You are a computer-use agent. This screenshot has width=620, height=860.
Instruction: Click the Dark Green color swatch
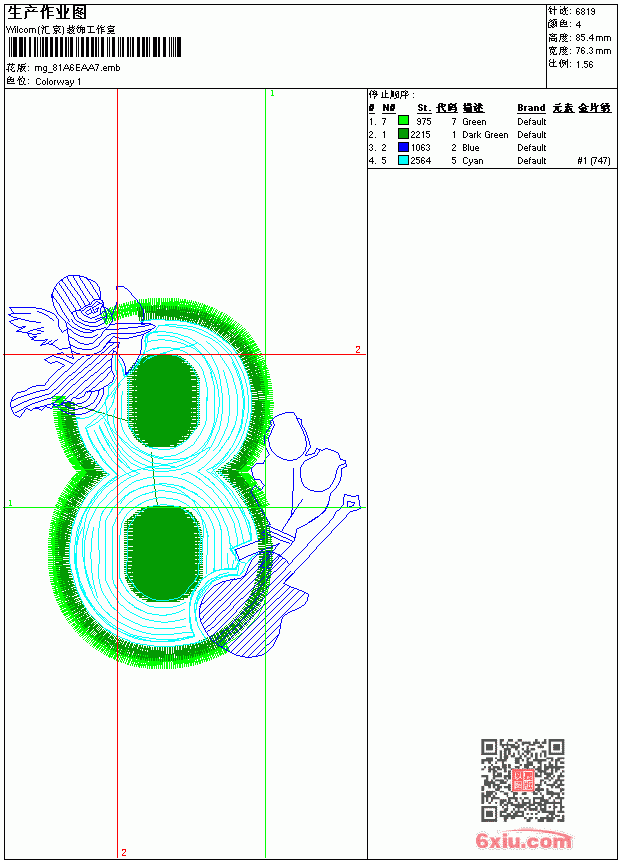403,134
